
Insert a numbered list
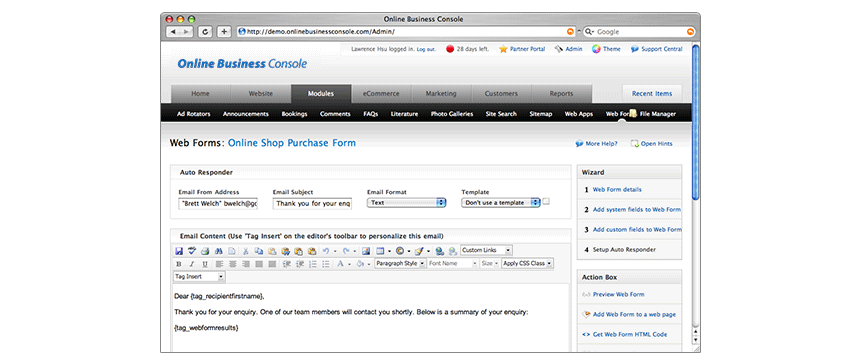[313, 264]
